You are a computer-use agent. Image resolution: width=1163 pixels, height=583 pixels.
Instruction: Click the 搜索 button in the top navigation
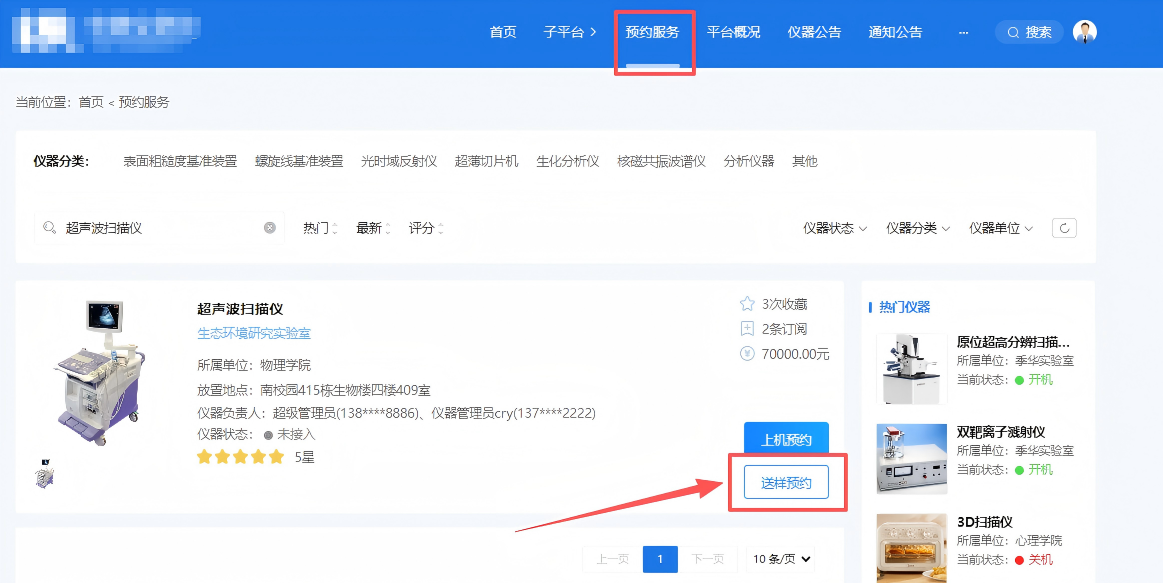pyautogui.click(x=1029, y=32)
